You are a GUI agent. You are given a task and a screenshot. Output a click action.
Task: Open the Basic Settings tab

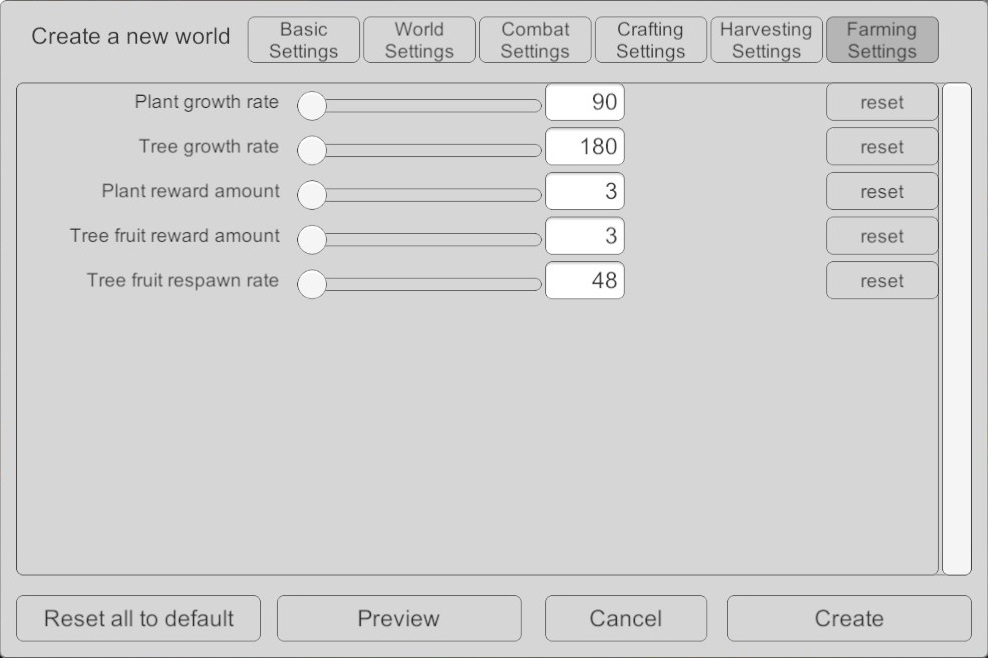[303, 40]
